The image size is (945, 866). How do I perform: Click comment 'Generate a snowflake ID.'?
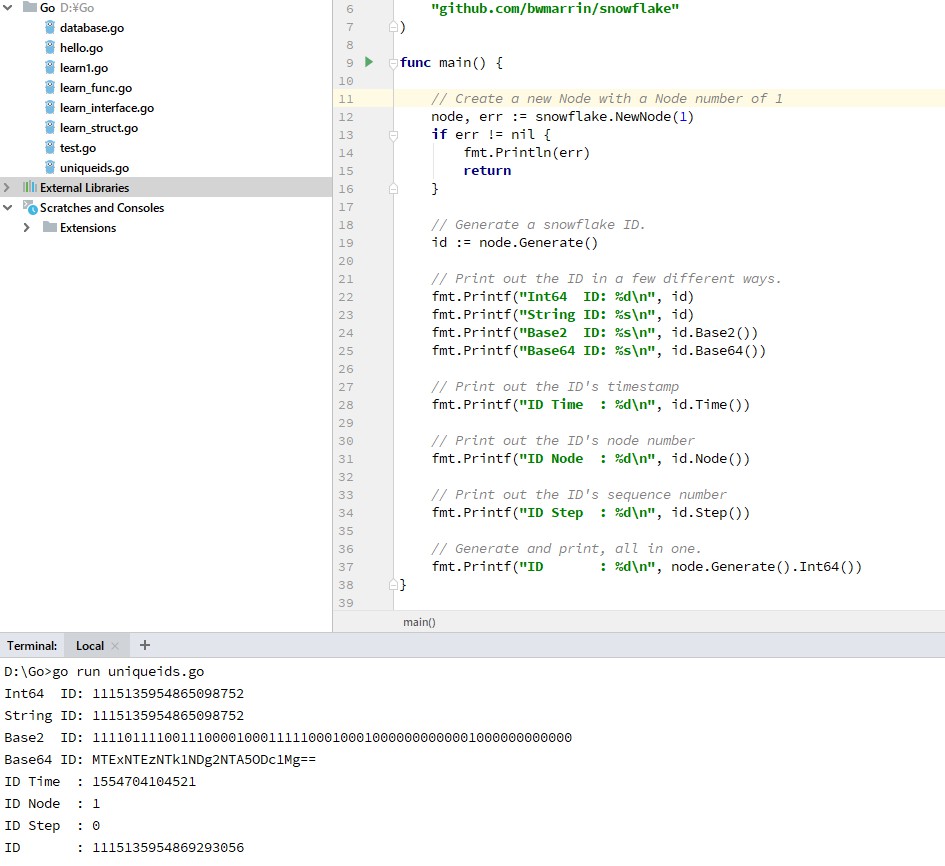(x=538, y=225)
